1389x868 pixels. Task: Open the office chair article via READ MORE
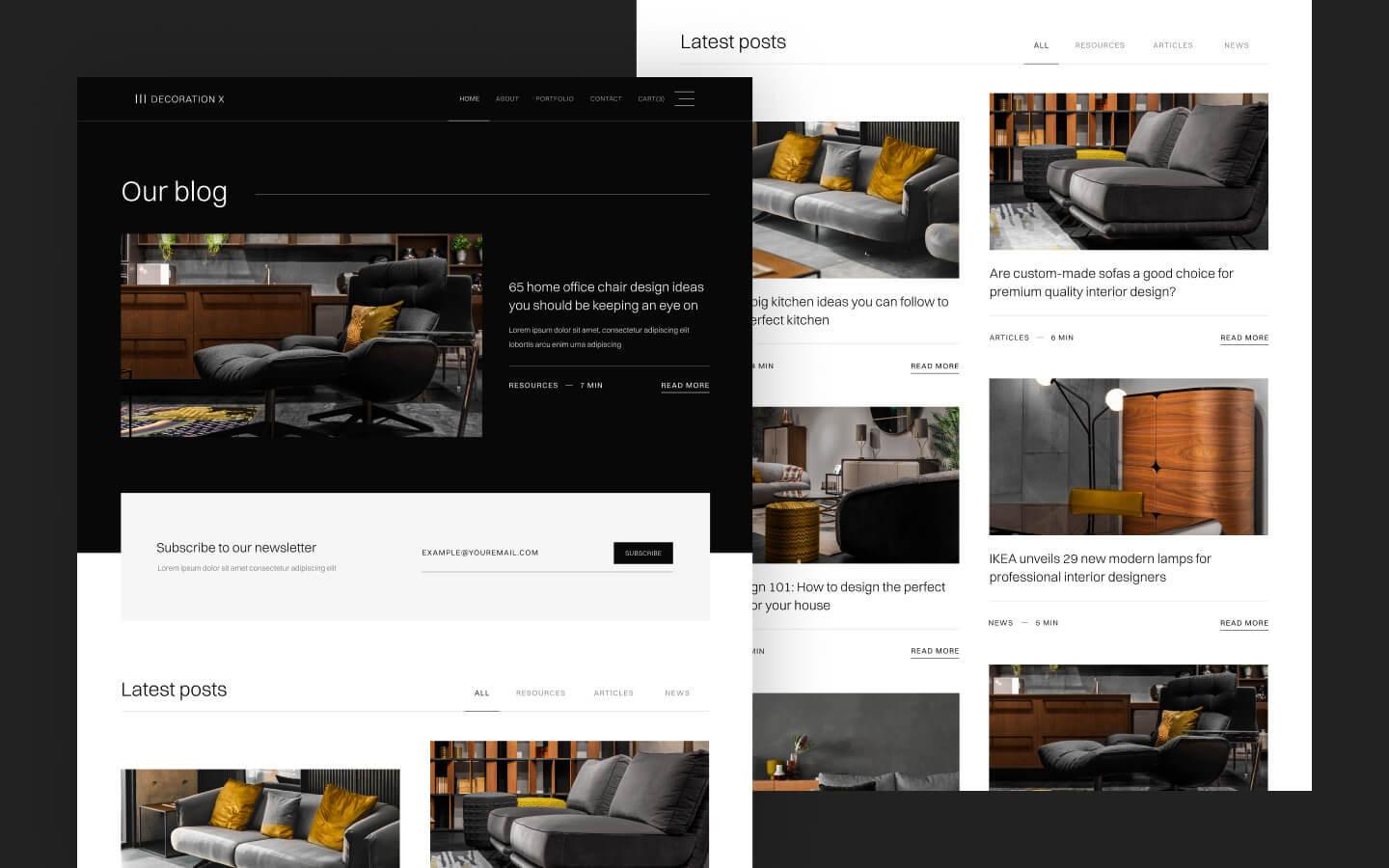tap(684, 385)
